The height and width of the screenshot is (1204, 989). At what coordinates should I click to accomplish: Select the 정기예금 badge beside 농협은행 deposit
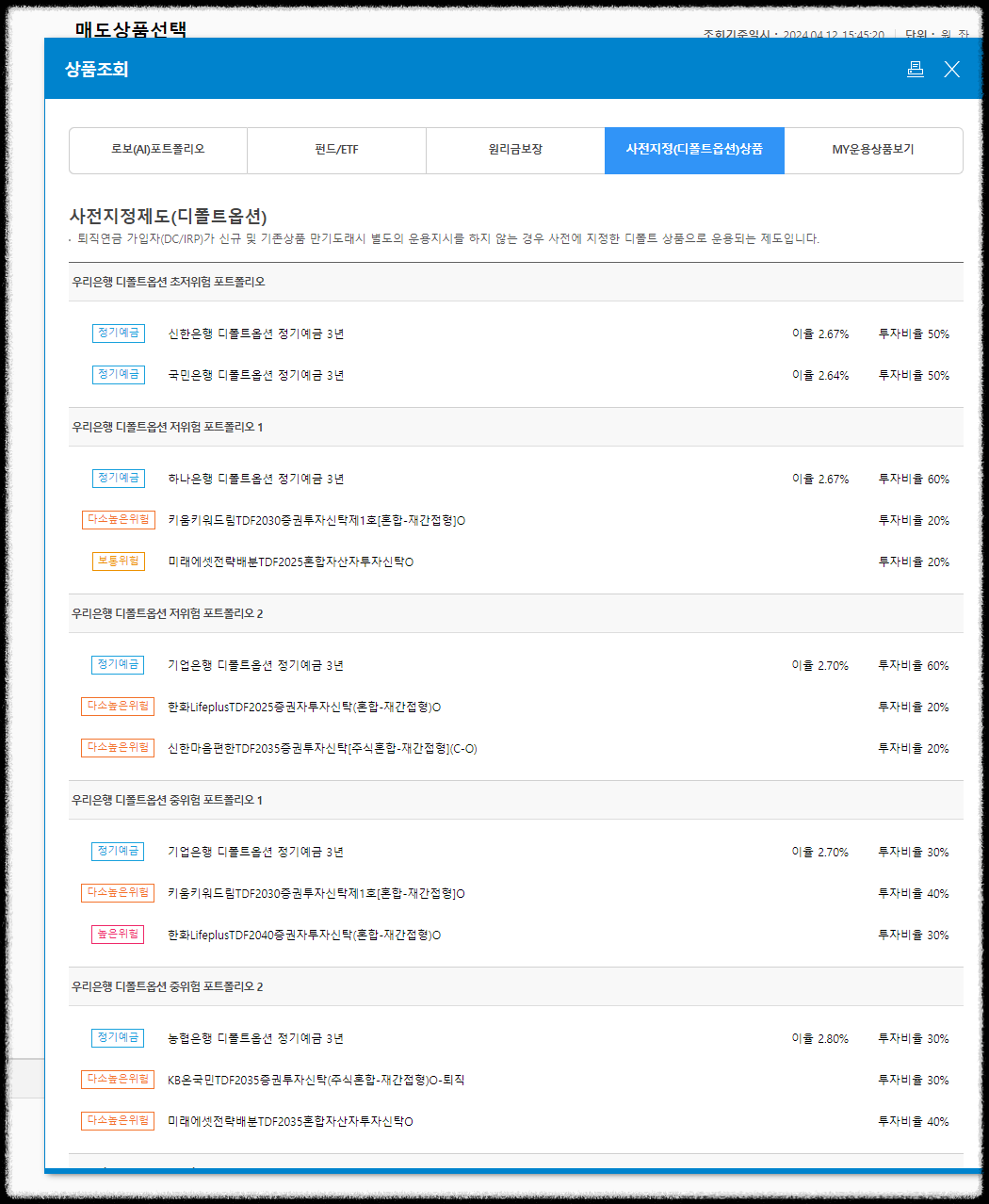pos(118,1037)
